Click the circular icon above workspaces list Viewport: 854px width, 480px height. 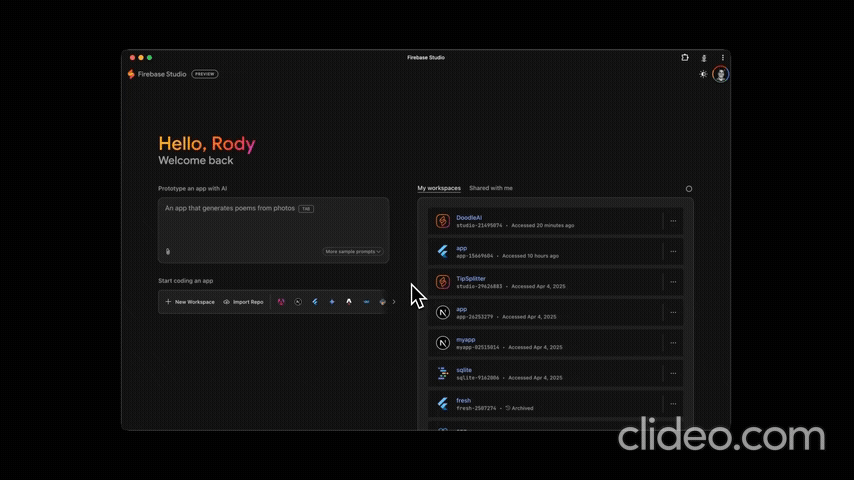pyautogui.click(x=689, y=189)
